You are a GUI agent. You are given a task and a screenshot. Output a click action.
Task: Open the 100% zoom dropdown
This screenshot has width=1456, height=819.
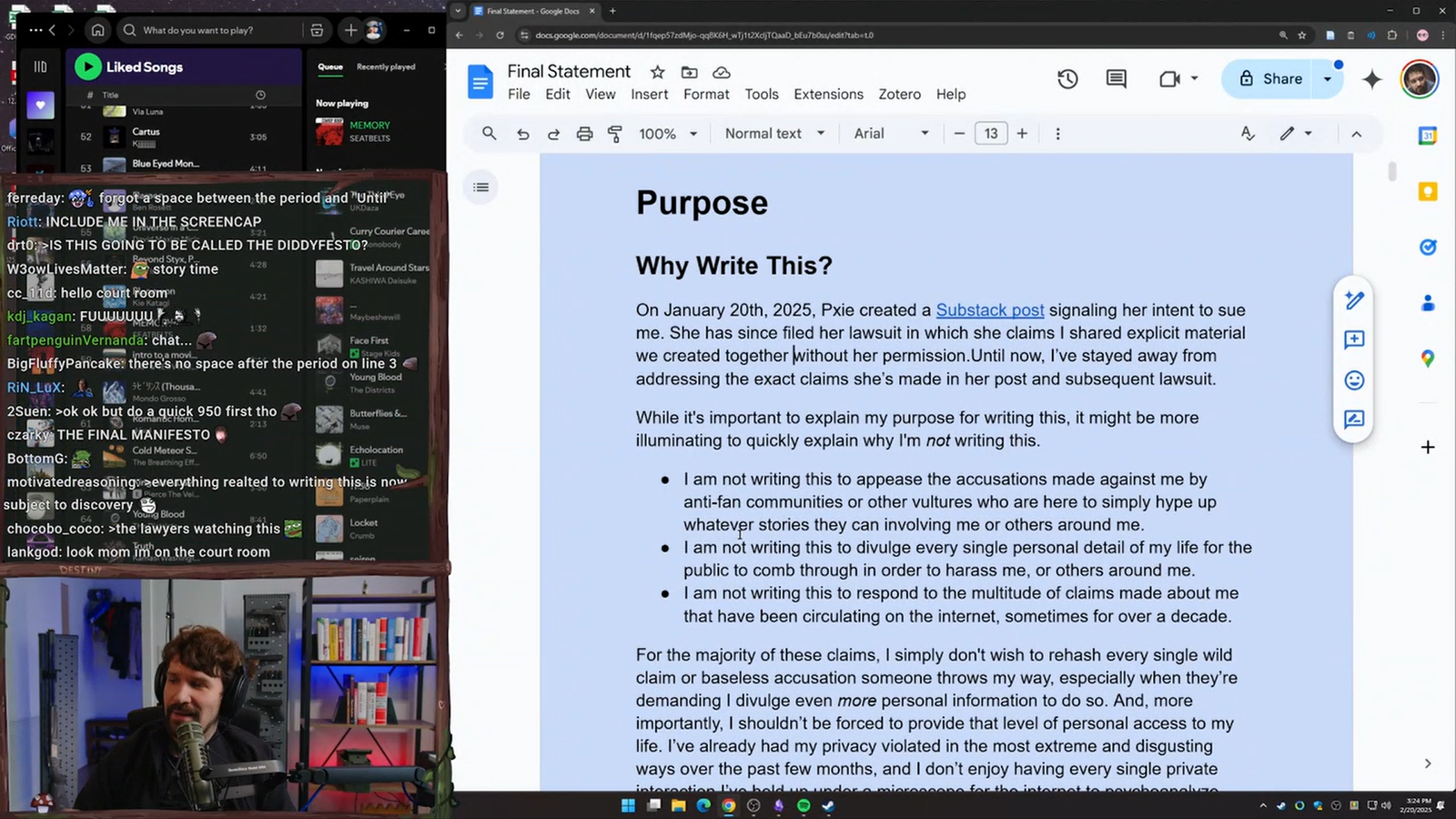tap(668, 134)
